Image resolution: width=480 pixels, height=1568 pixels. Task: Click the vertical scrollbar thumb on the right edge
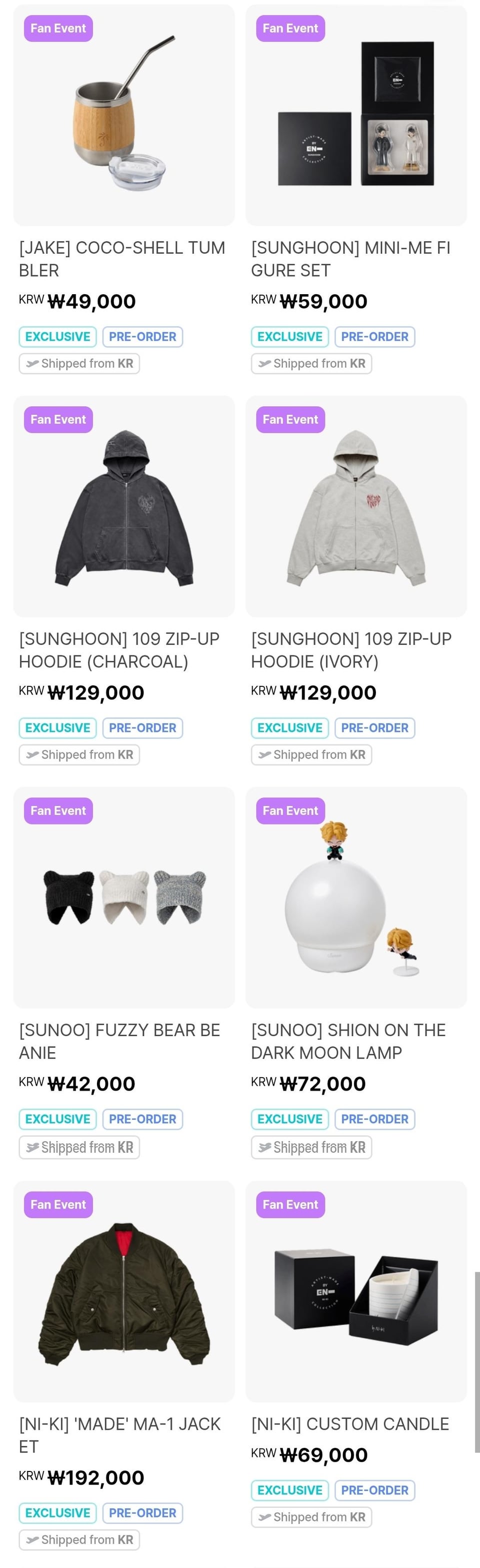pyautogui.click(x=477, y=1362)
